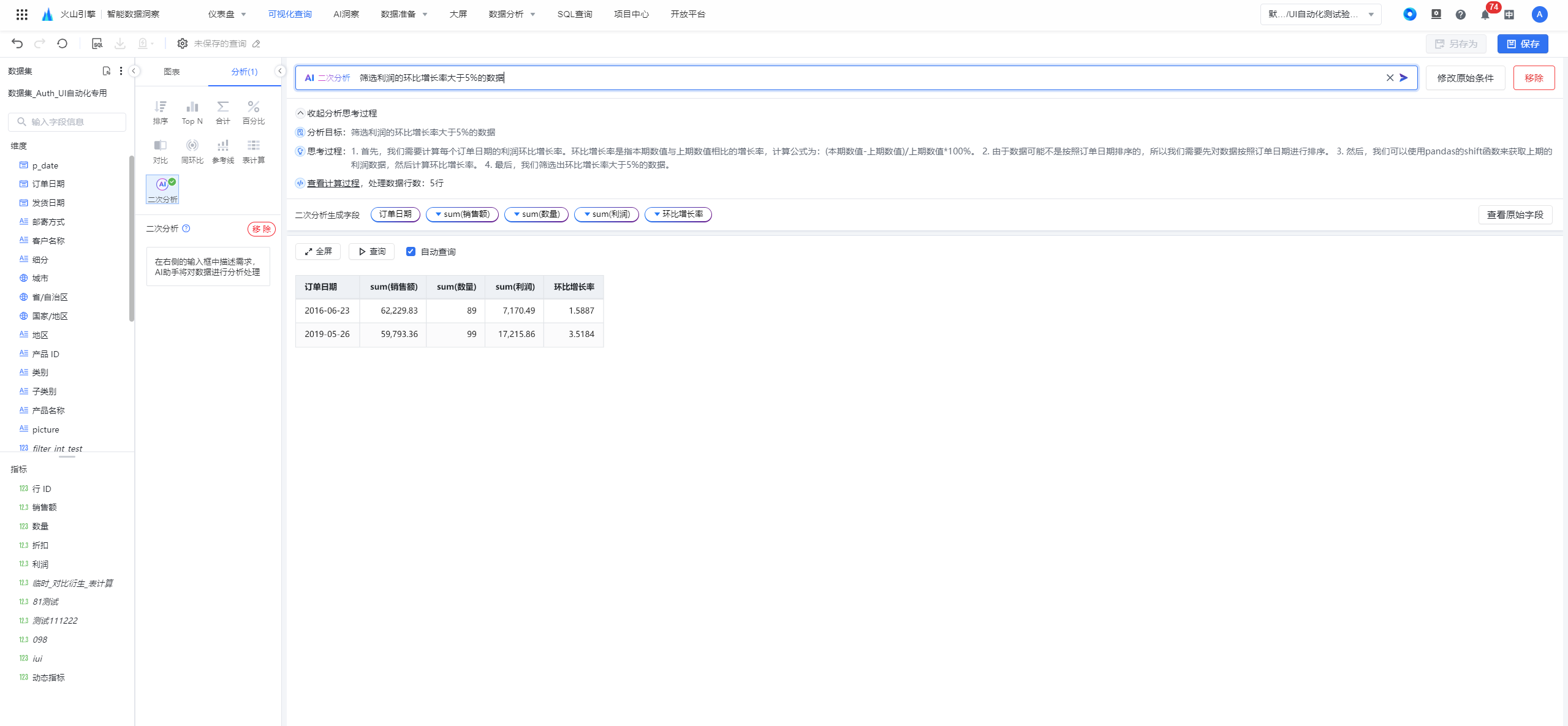Viewport: 1568px width, 726px height.
Task: Open query settings gear icon
Action: pos(183,43)
